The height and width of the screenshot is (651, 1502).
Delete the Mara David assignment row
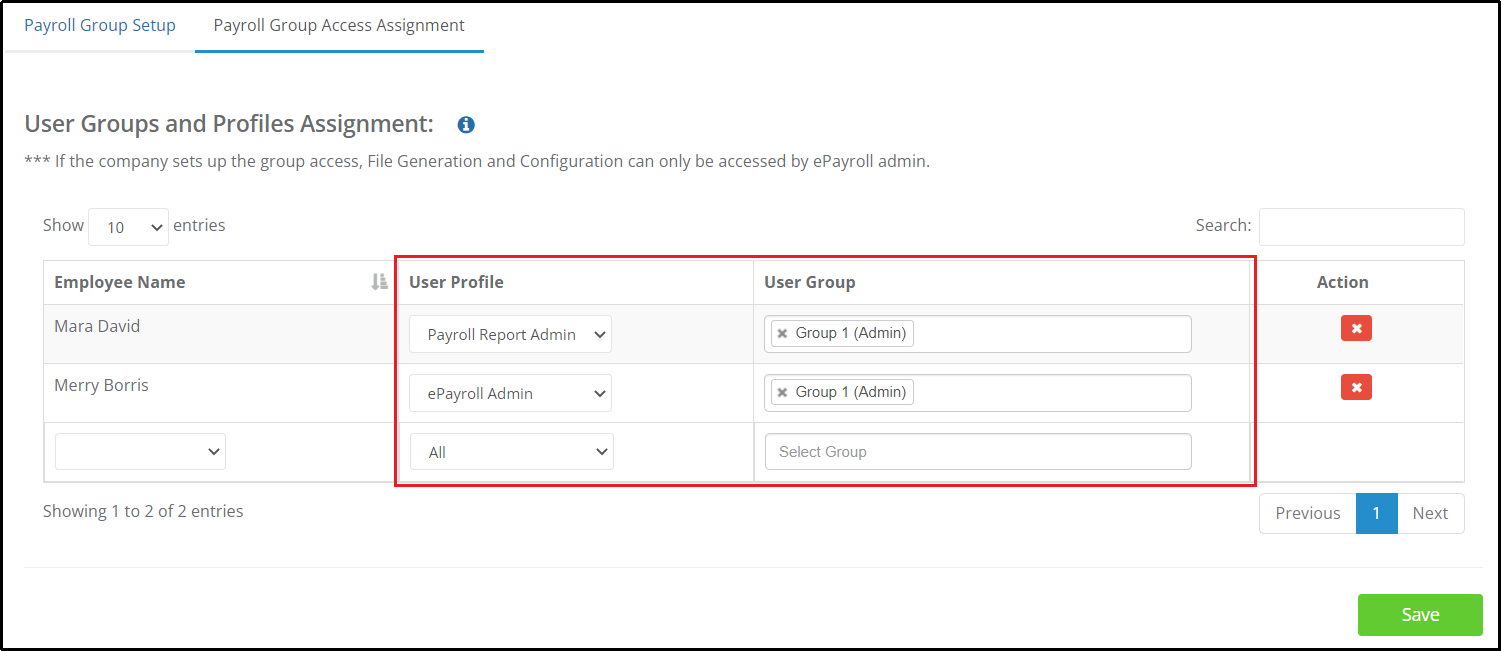point(1356,328)
